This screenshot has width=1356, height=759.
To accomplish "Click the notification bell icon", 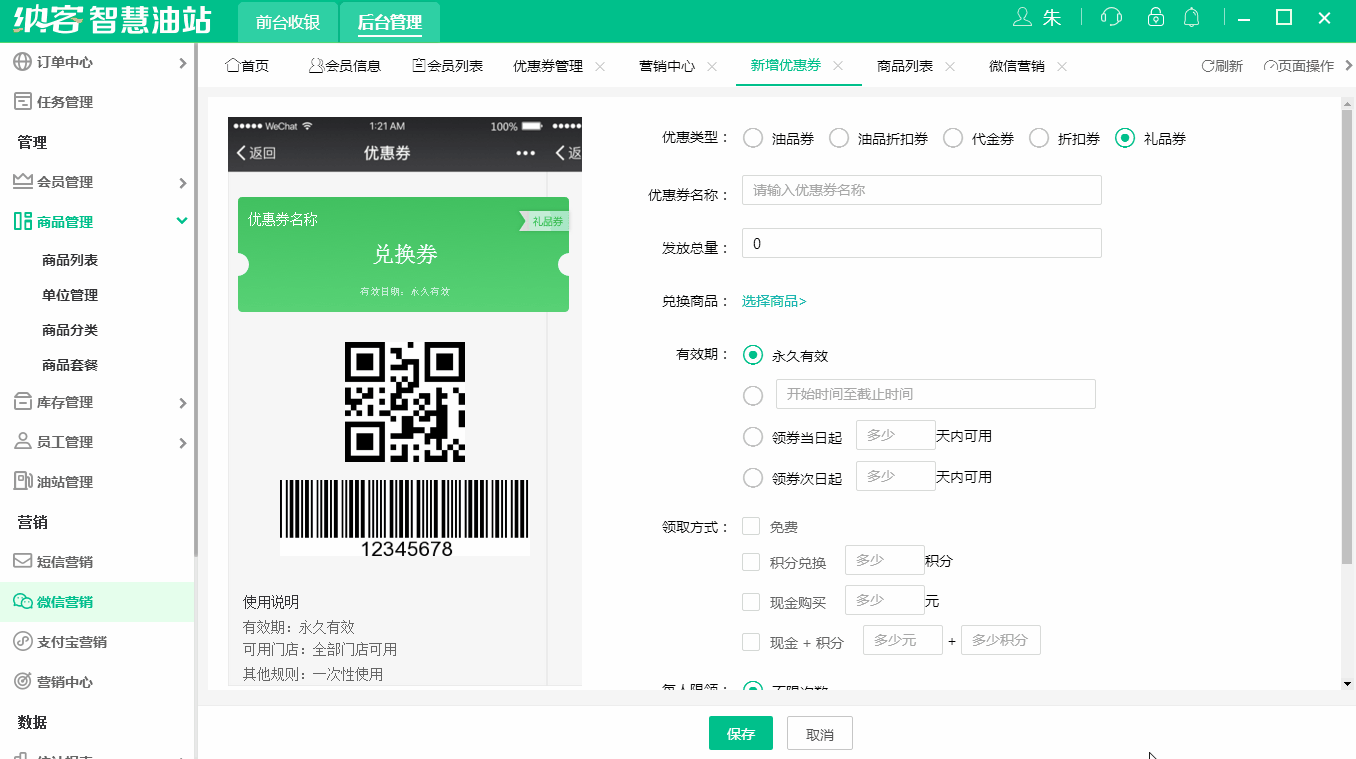I will pos(1191,17).
